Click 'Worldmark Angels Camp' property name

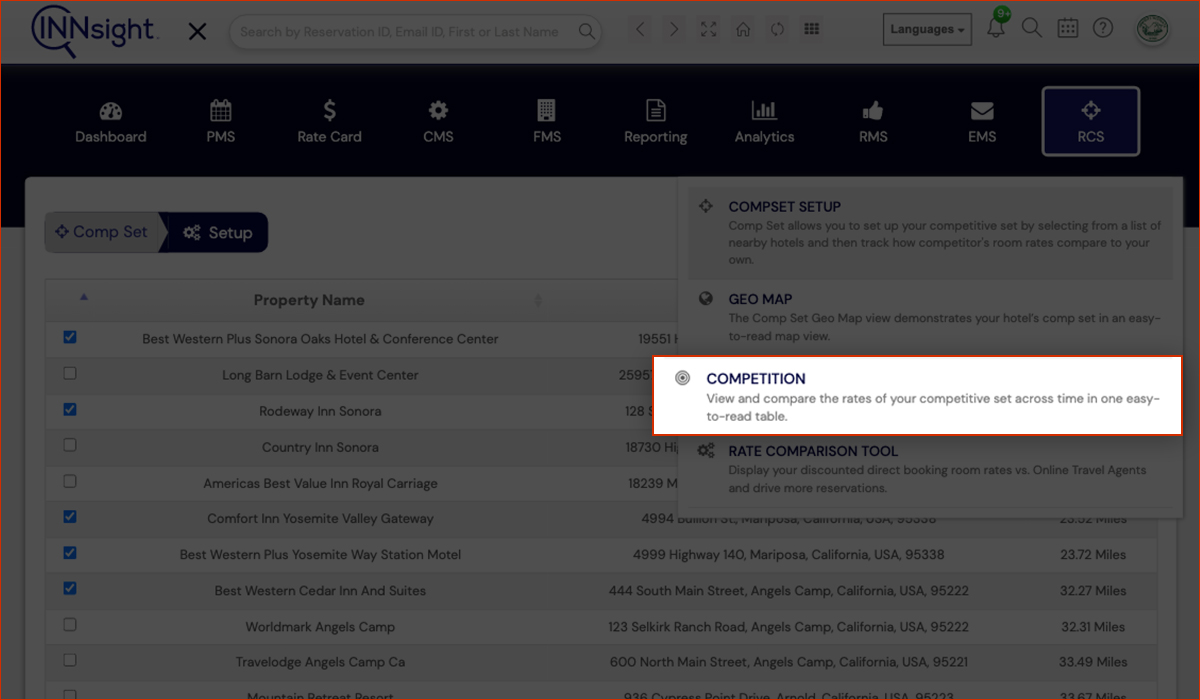[320, 627]
